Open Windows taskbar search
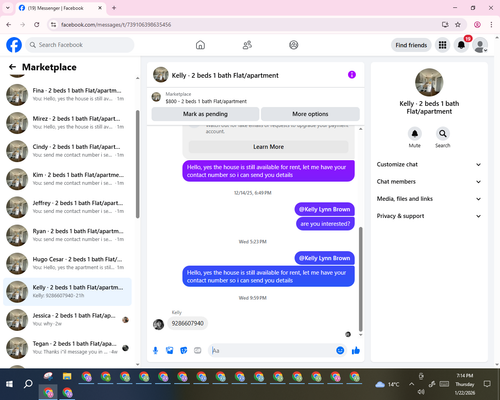 tap(28, 384)
